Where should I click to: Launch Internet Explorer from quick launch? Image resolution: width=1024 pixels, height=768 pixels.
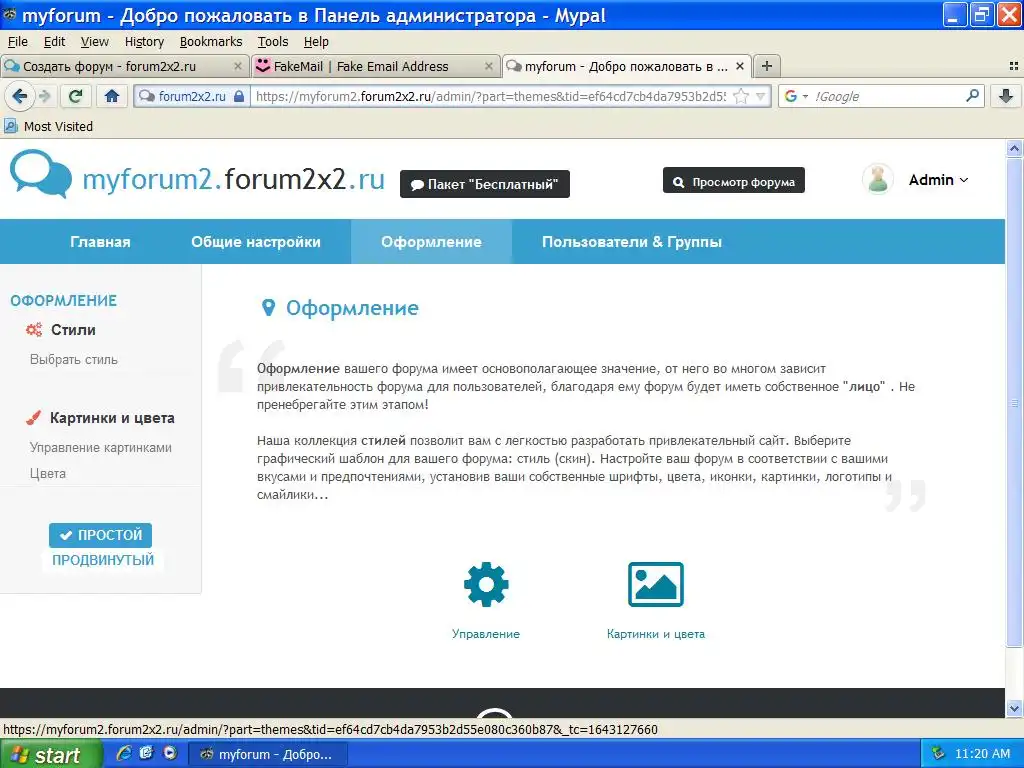click(x=123, y=754)
